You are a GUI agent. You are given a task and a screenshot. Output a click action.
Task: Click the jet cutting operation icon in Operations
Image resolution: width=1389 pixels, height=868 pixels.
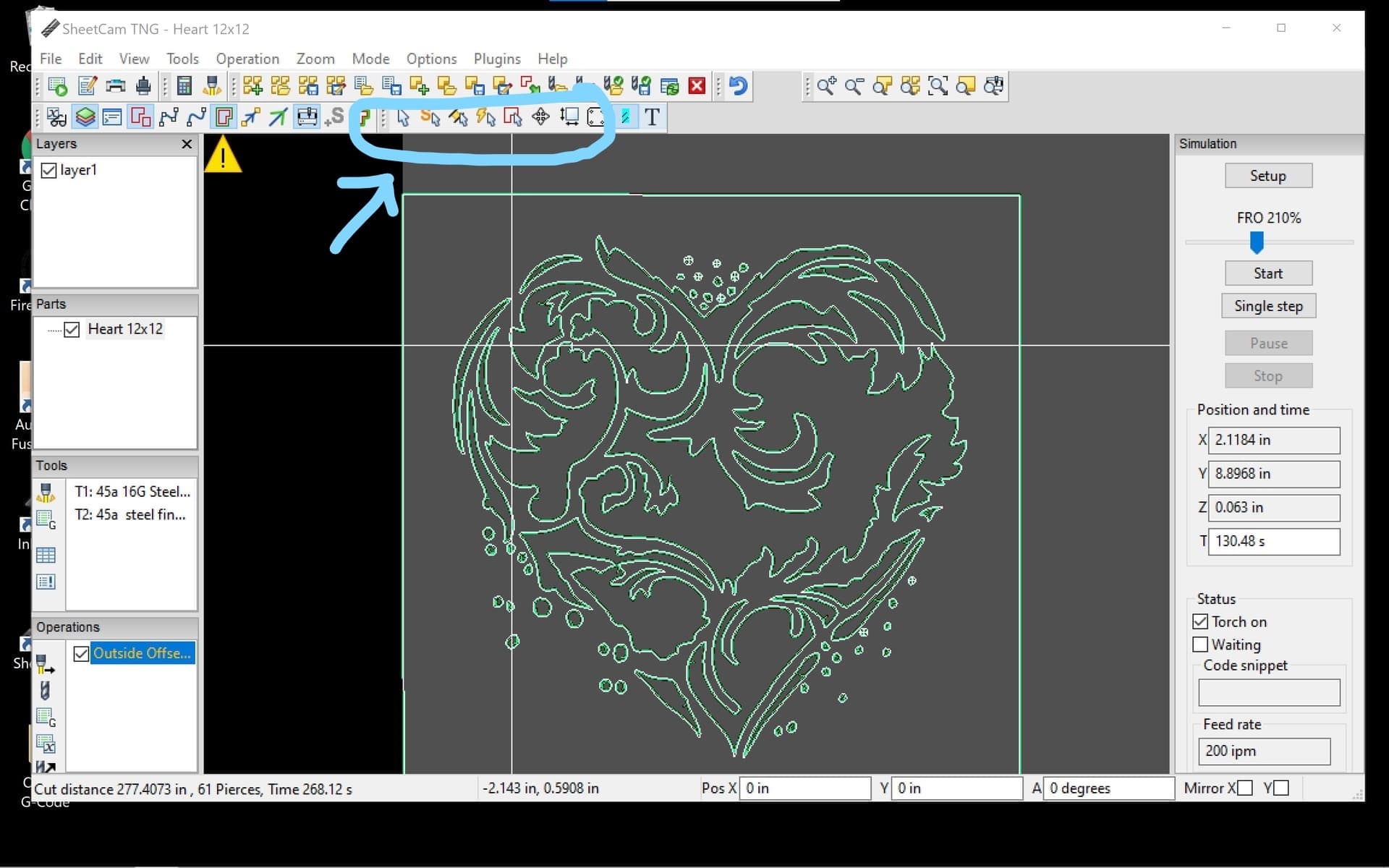[x=45, y=663]
